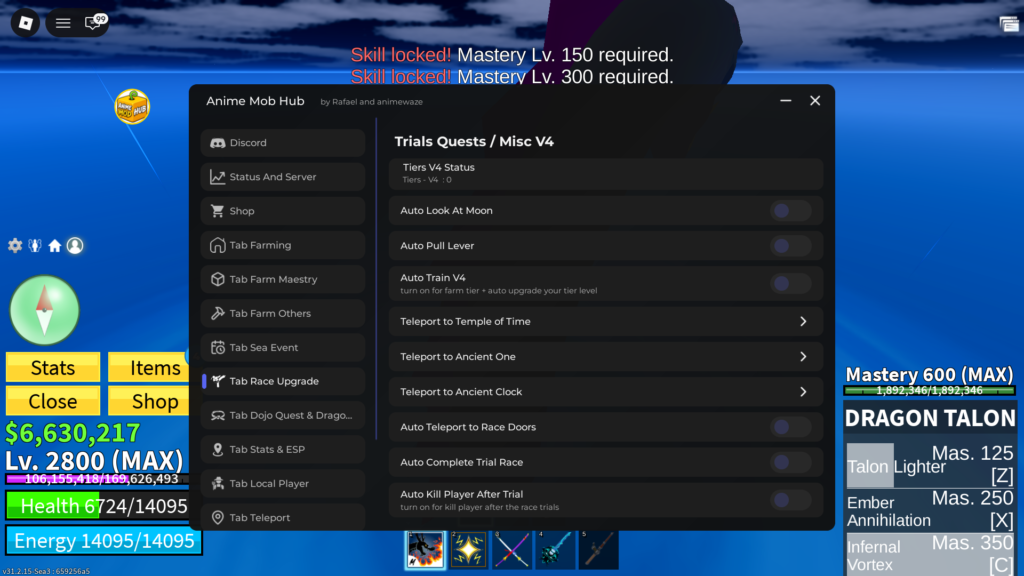Open Tab Local Player
The image size is (1024, 576).
[283, 483]
